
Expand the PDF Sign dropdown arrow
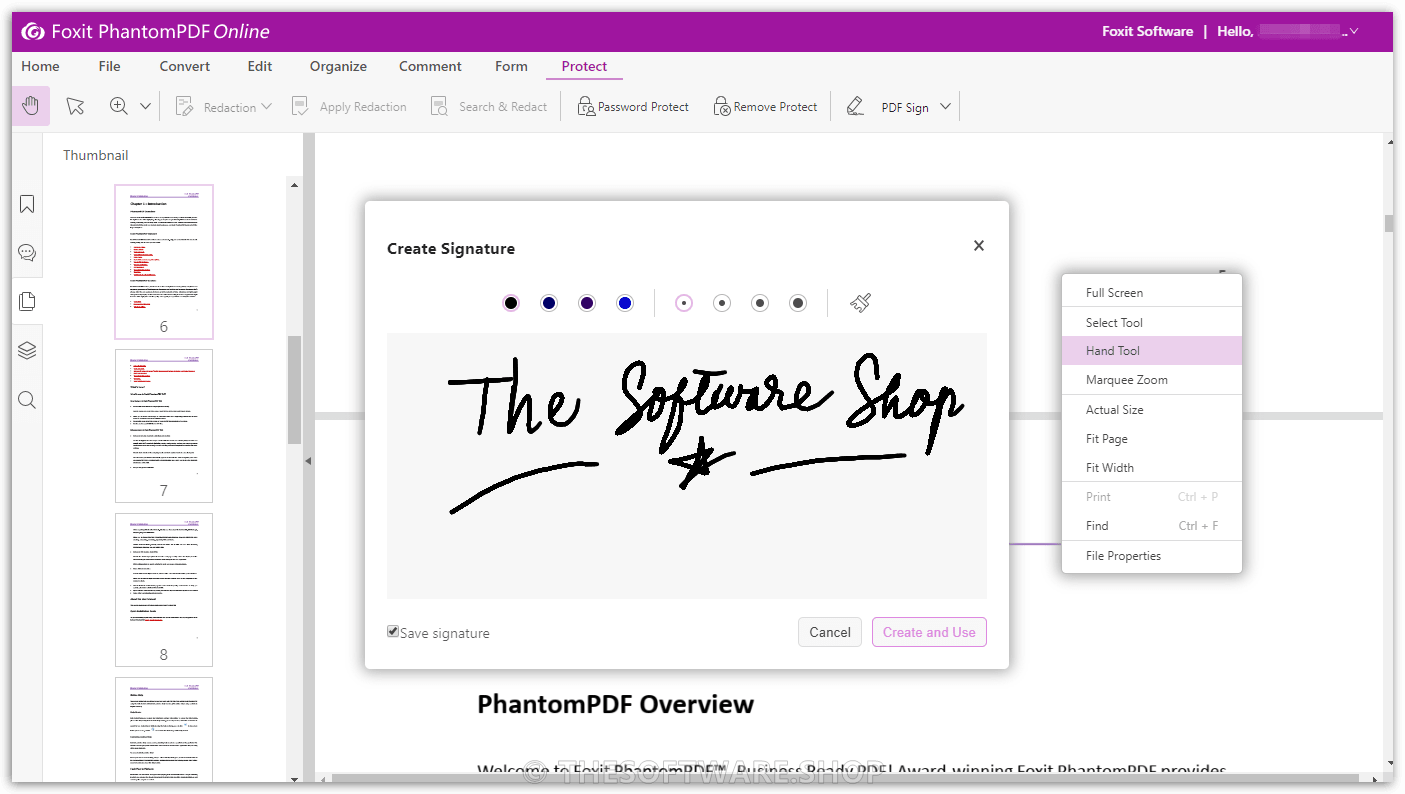click(945, 106)
